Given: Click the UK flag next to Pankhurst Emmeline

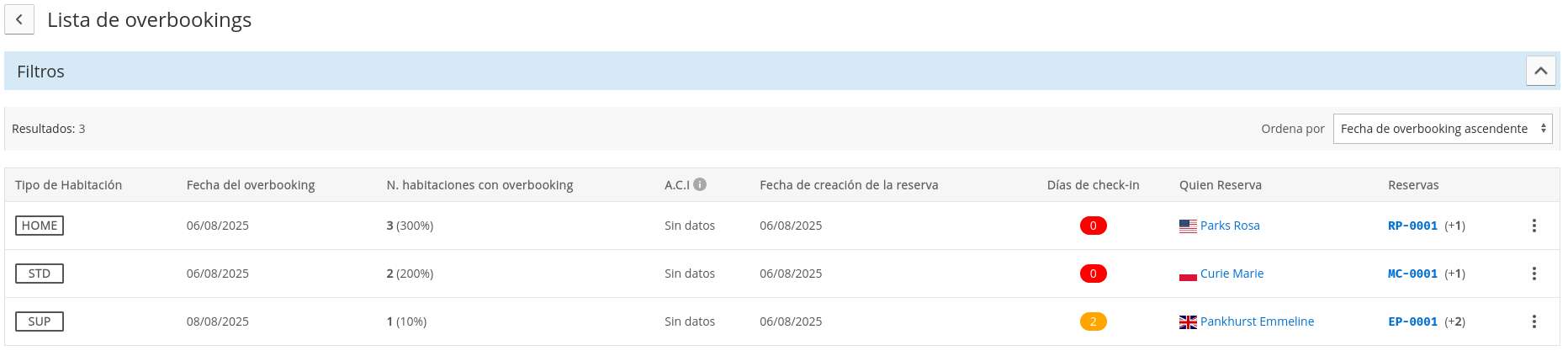Looking at the screenshot, I should pyautogui.click(x=1188, y=322).
